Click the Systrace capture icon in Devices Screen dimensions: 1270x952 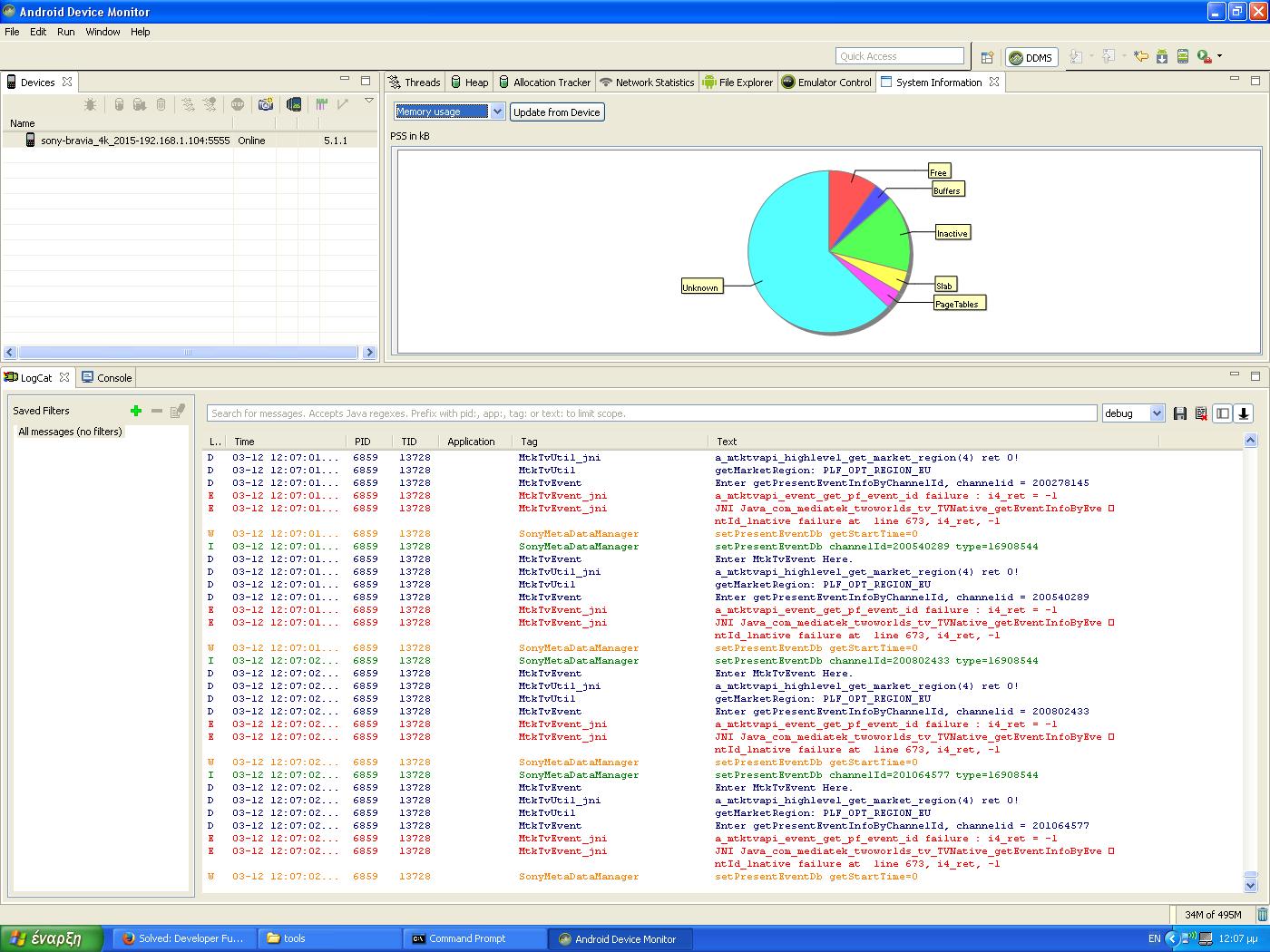point(321,105)
